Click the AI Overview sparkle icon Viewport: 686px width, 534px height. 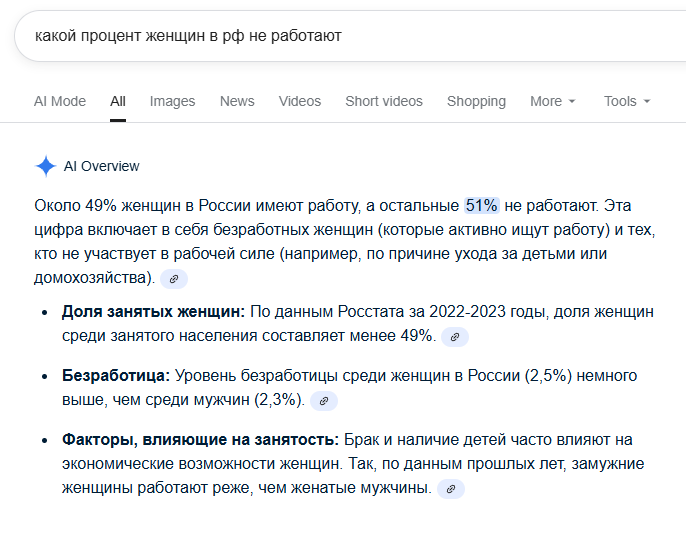45,166
